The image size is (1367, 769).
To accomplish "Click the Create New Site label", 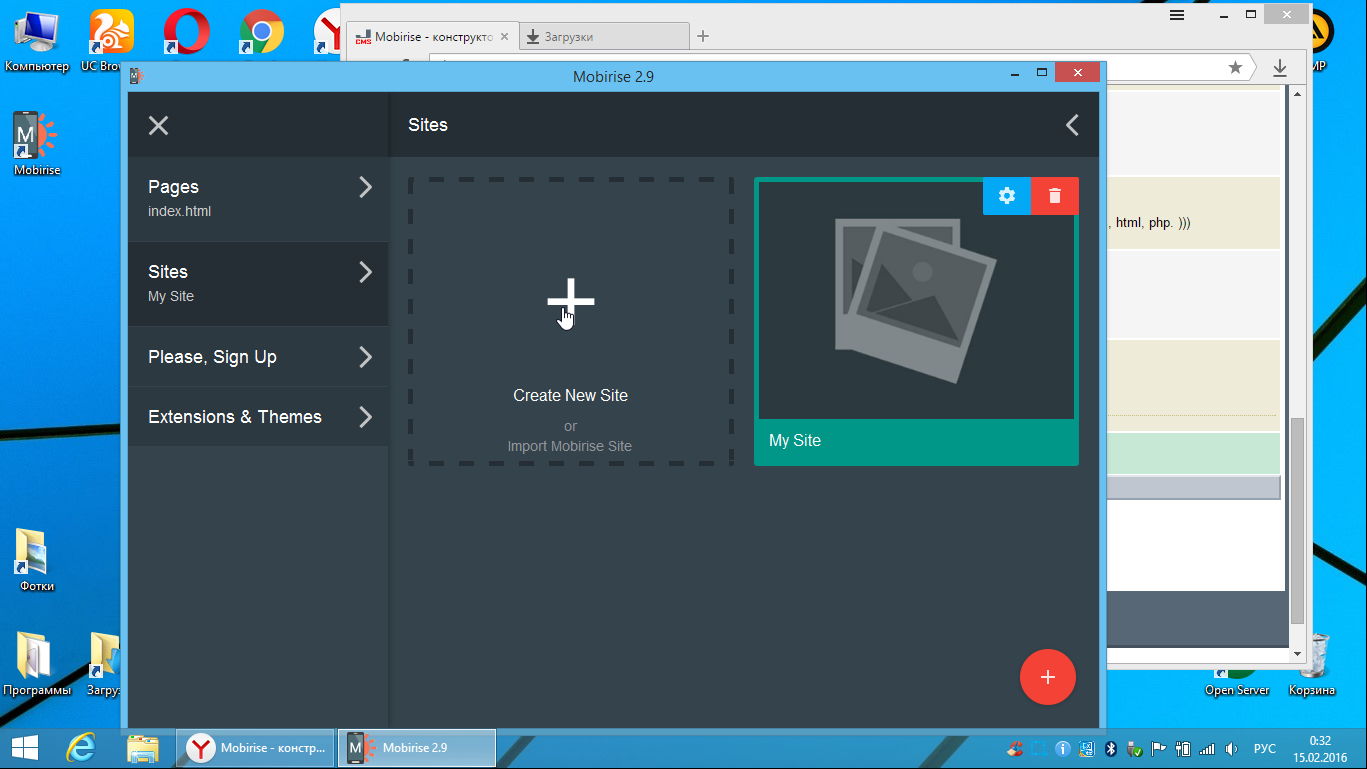I will (x=570, y=396).
